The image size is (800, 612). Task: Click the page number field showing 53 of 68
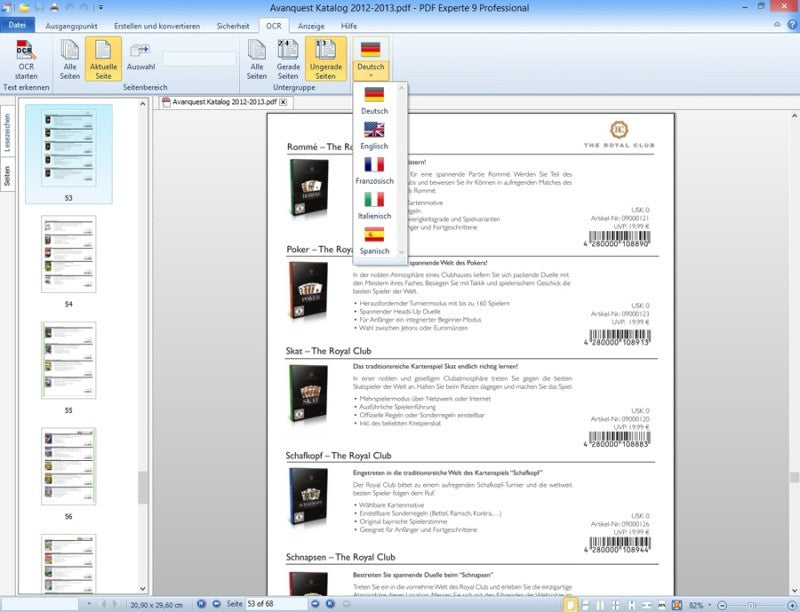coord(276,604)
